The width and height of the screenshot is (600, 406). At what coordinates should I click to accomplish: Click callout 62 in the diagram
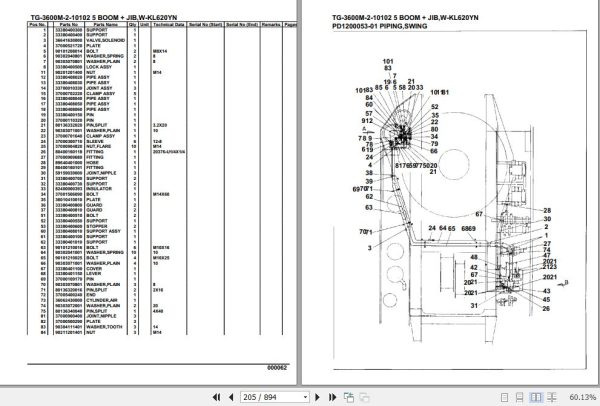pos(369,197)
